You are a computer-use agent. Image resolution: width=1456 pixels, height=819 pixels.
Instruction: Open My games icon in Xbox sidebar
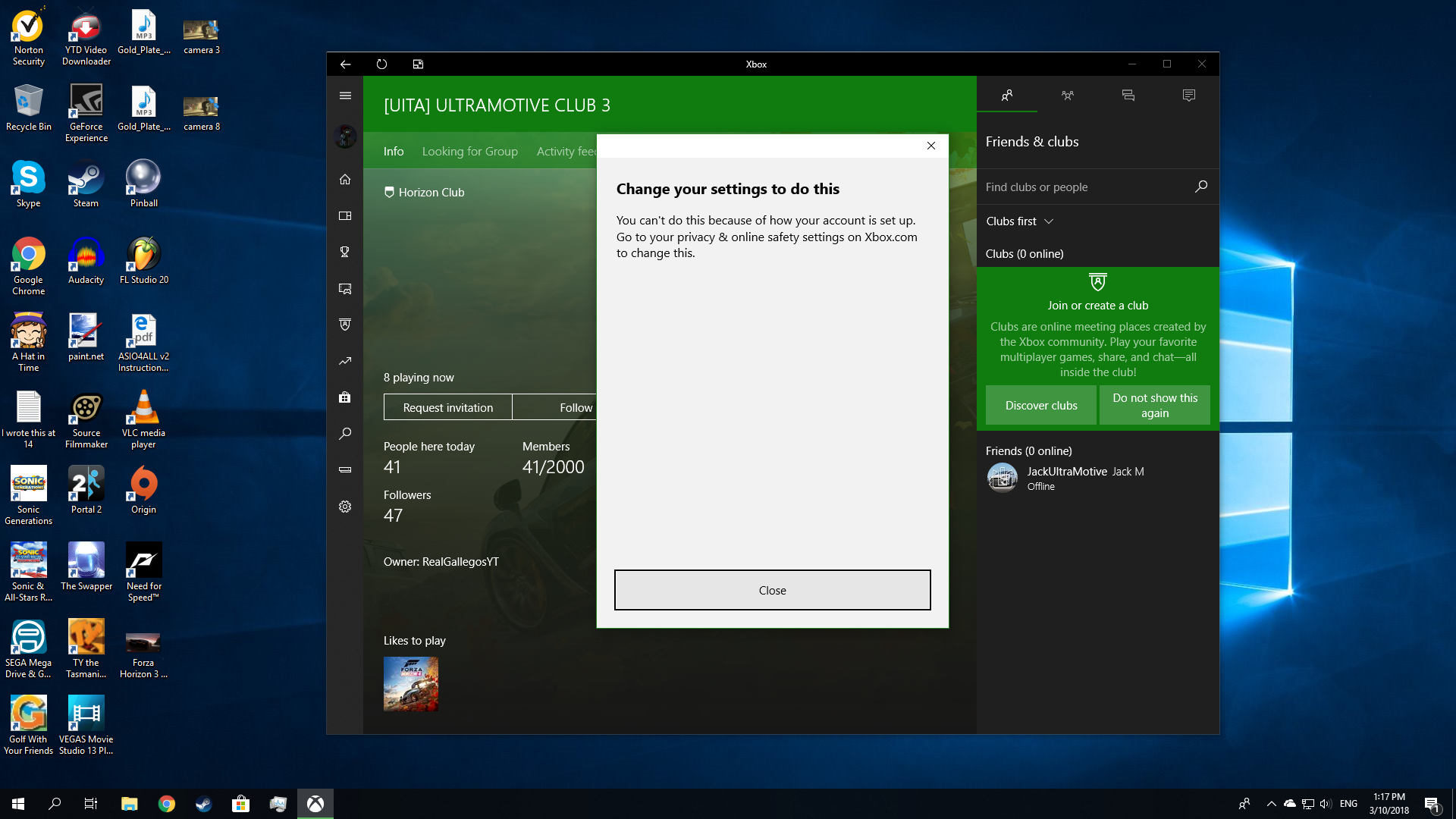[x=345, y=216]
